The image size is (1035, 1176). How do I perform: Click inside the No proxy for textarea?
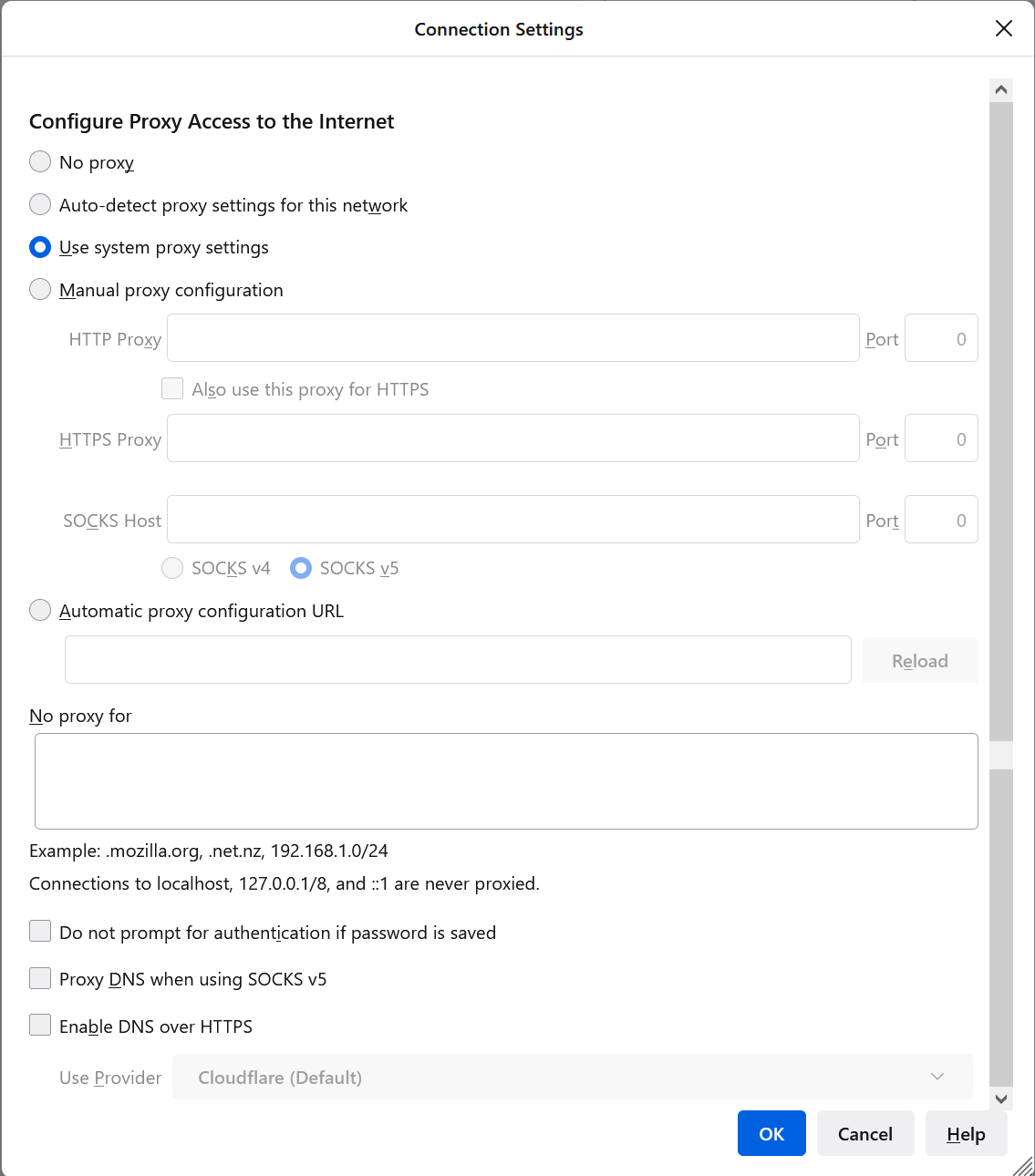point(506,780)
